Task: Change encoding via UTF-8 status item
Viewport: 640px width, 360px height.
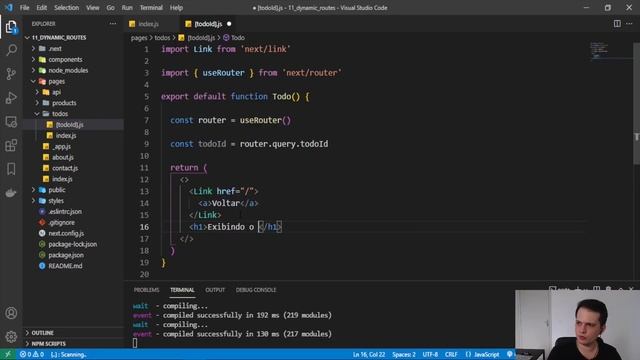Action: pos(430,354)
